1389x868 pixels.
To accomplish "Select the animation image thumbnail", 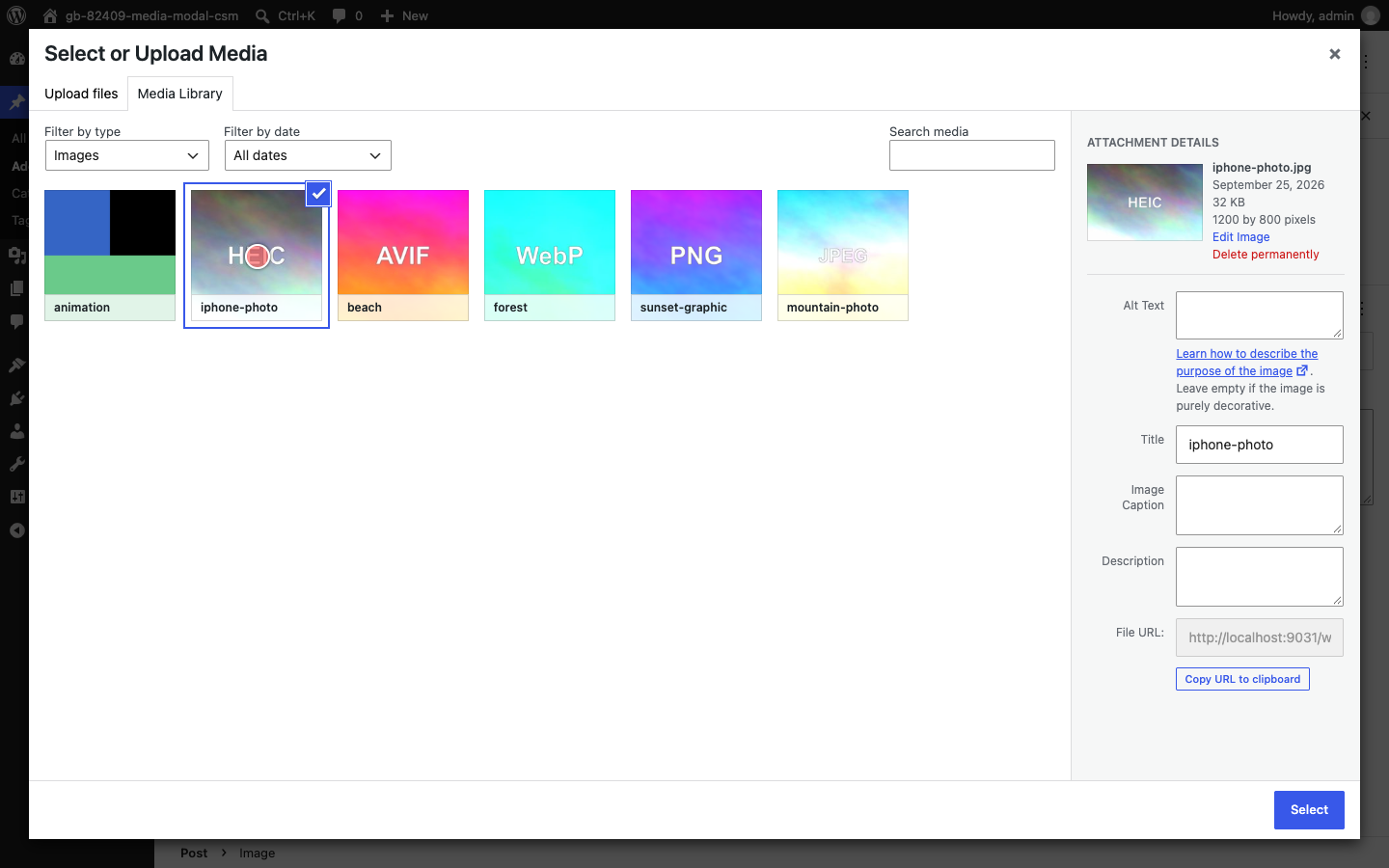I will 110,256.
